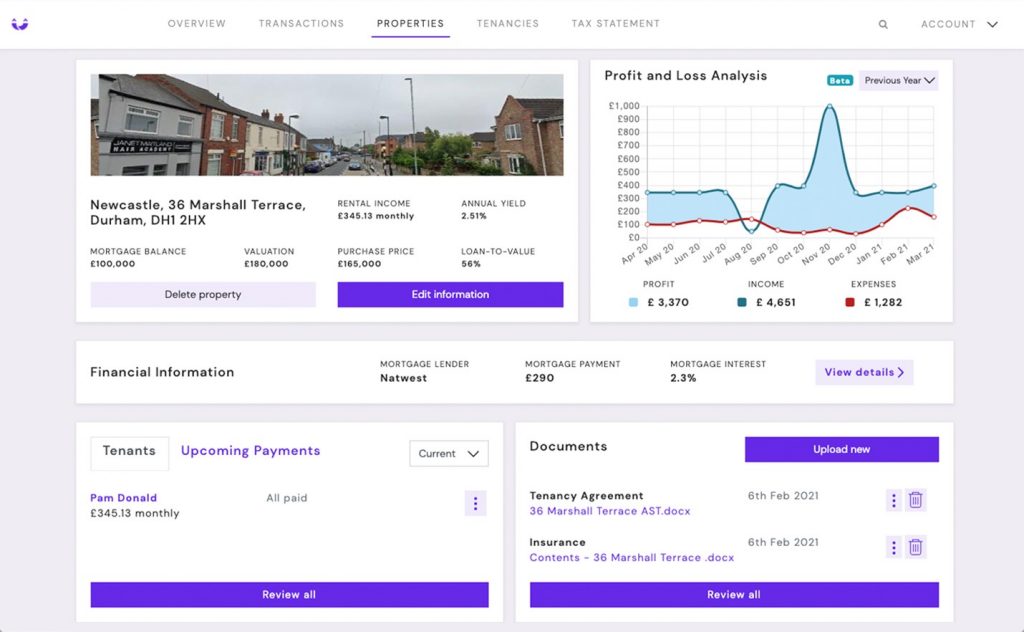This screenshot has width=1024, height=632.
Task: Open three-dot menu for Tenancy Agreement document
Action: (894, 500)
